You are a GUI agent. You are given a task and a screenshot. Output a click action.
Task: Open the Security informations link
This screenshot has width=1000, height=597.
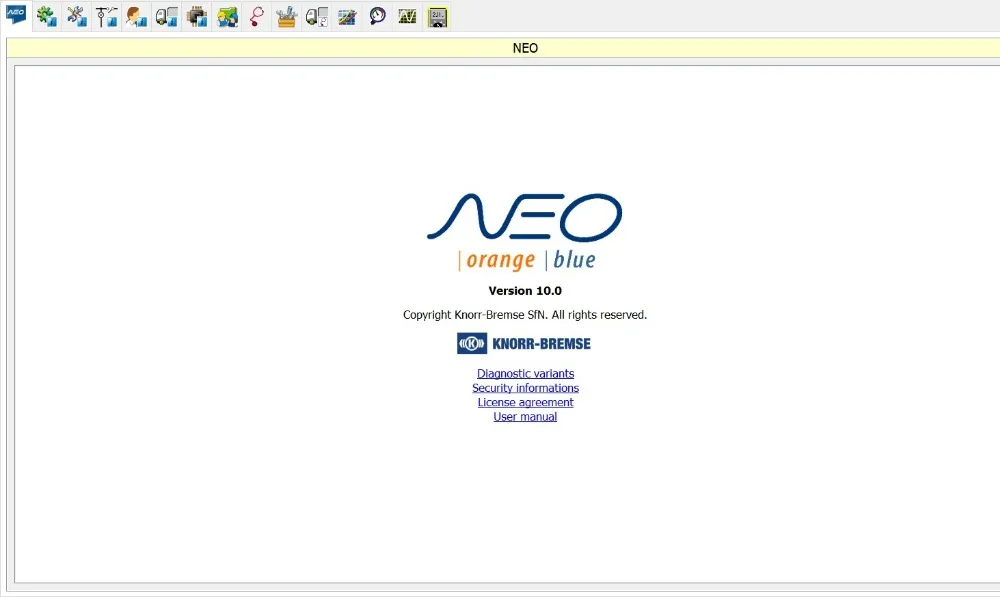point(526,388)
